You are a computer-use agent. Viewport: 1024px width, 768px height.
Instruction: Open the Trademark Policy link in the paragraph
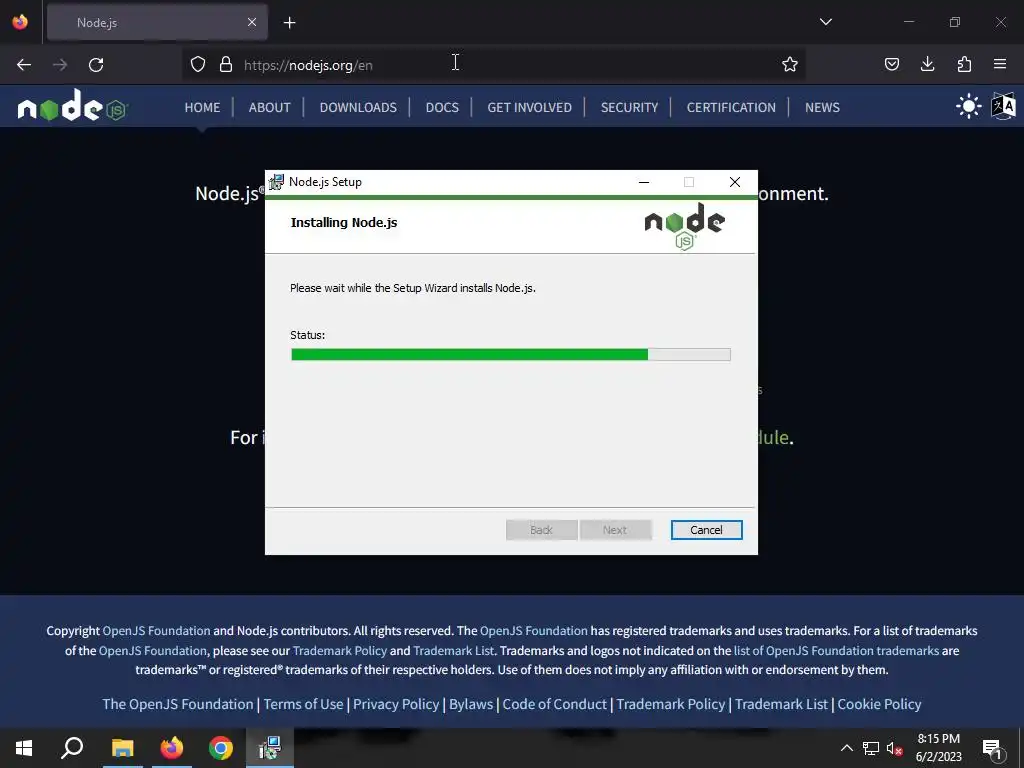[340, 650]
